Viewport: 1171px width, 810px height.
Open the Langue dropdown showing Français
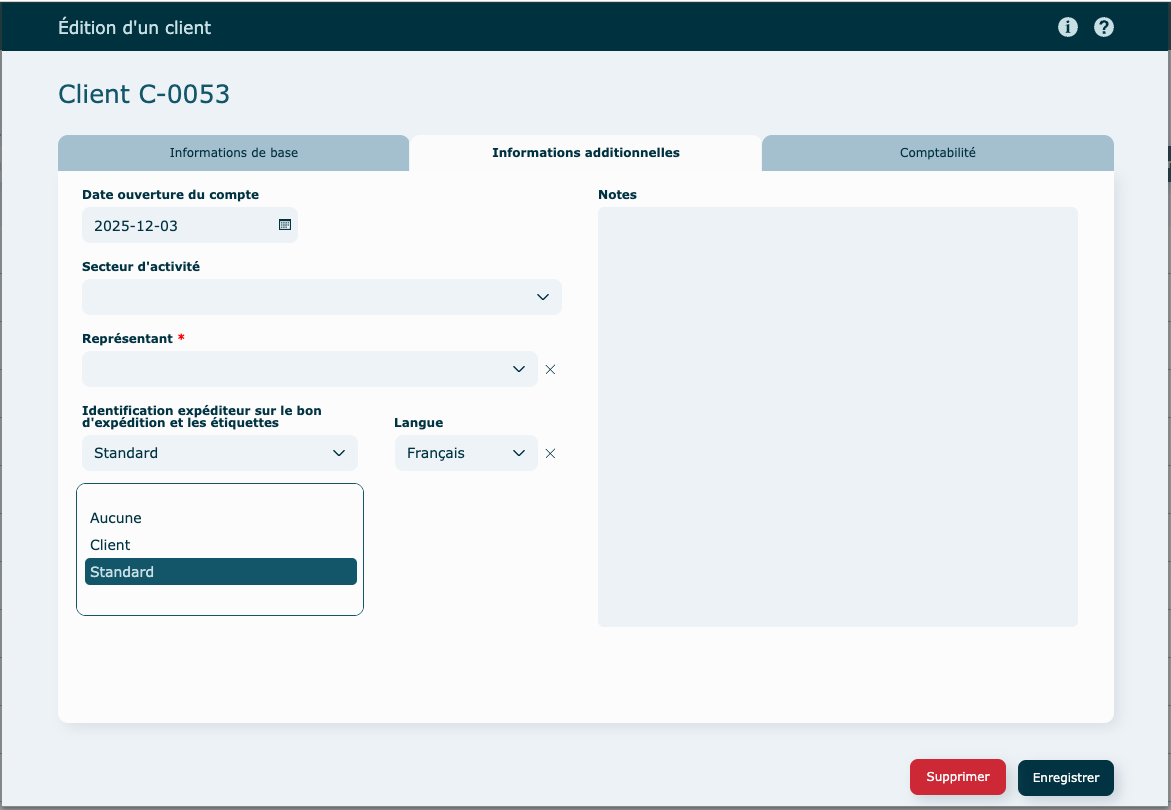coord(466,453)
